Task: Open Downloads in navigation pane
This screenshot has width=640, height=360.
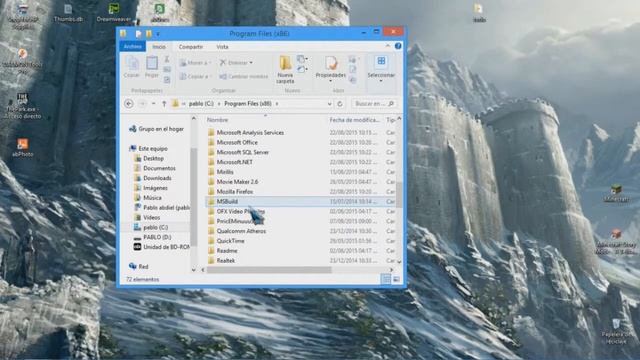Action: pyautogui.click(x=153, y=178)
